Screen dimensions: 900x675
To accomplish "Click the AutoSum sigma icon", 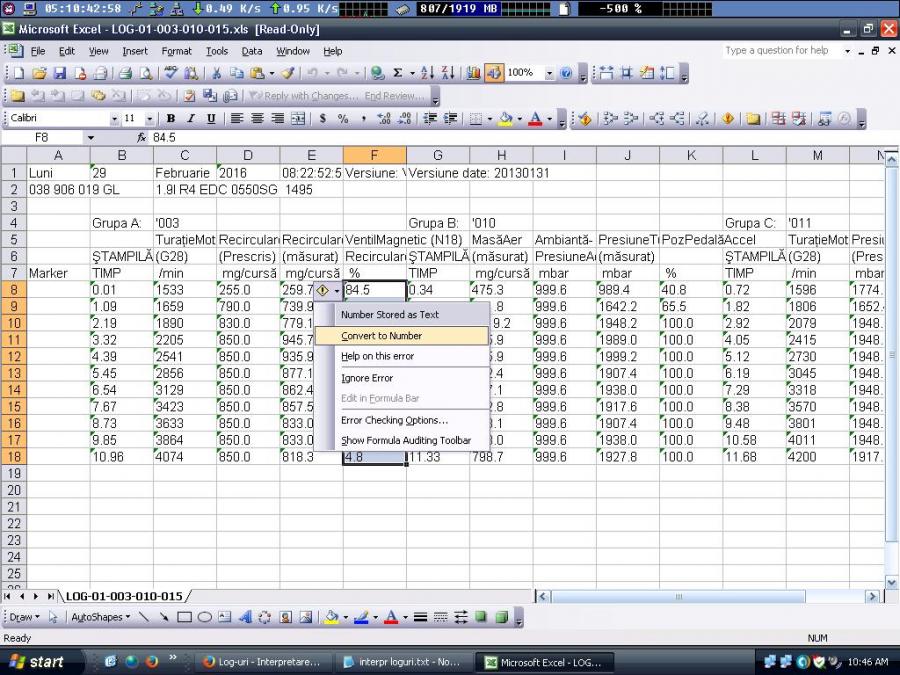I will (397, 73).
